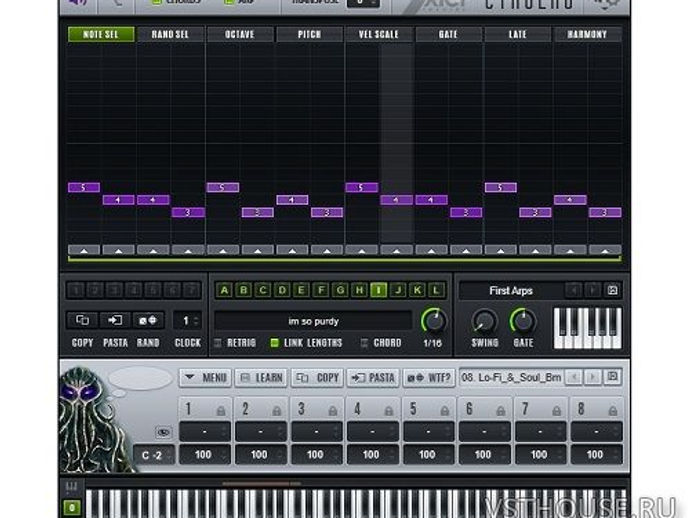Screen dimensions: 690x518
Task: Click the 'im so purdy' pattern name field
Action: tap(313, 321)
